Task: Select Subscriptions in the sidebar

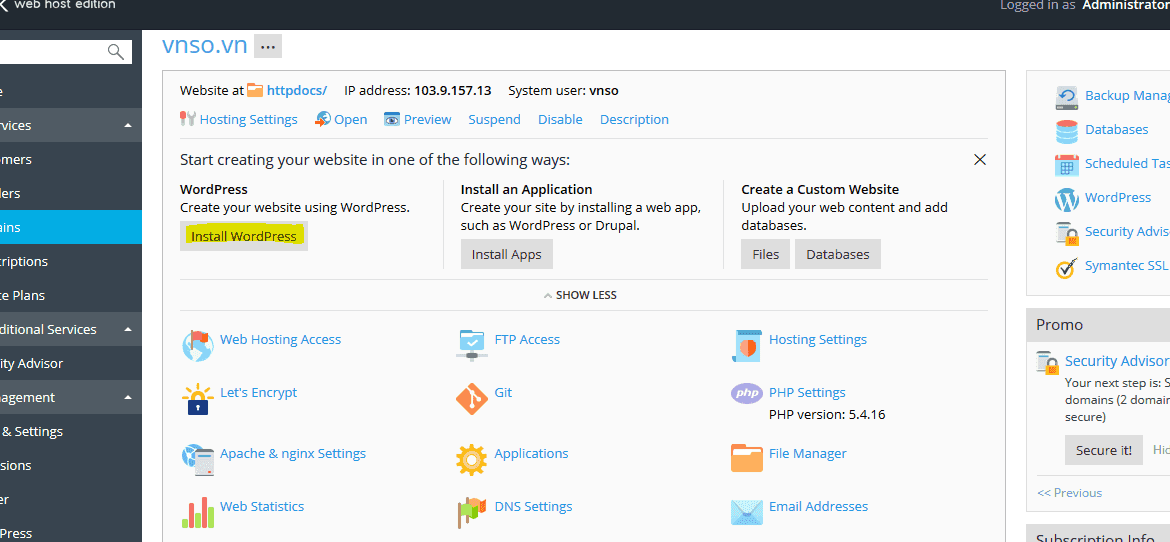Action: (70, 261)
